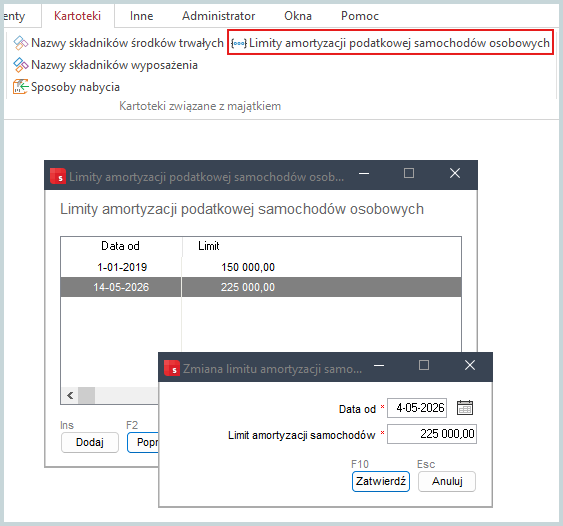Click the Limit amortyzacji samochodów field
The width and height of the screenshot is (563, 526).
point(432,434)
